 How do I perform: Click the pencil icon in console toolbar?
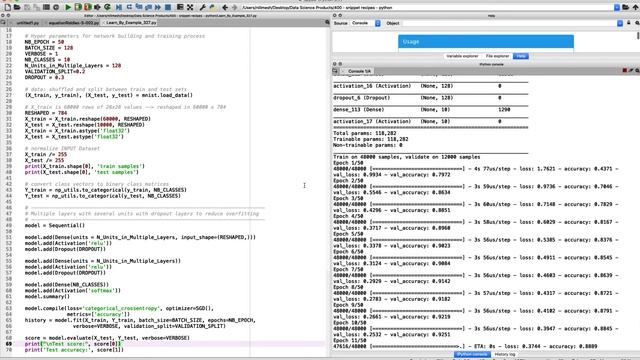(x=631, y=71)
